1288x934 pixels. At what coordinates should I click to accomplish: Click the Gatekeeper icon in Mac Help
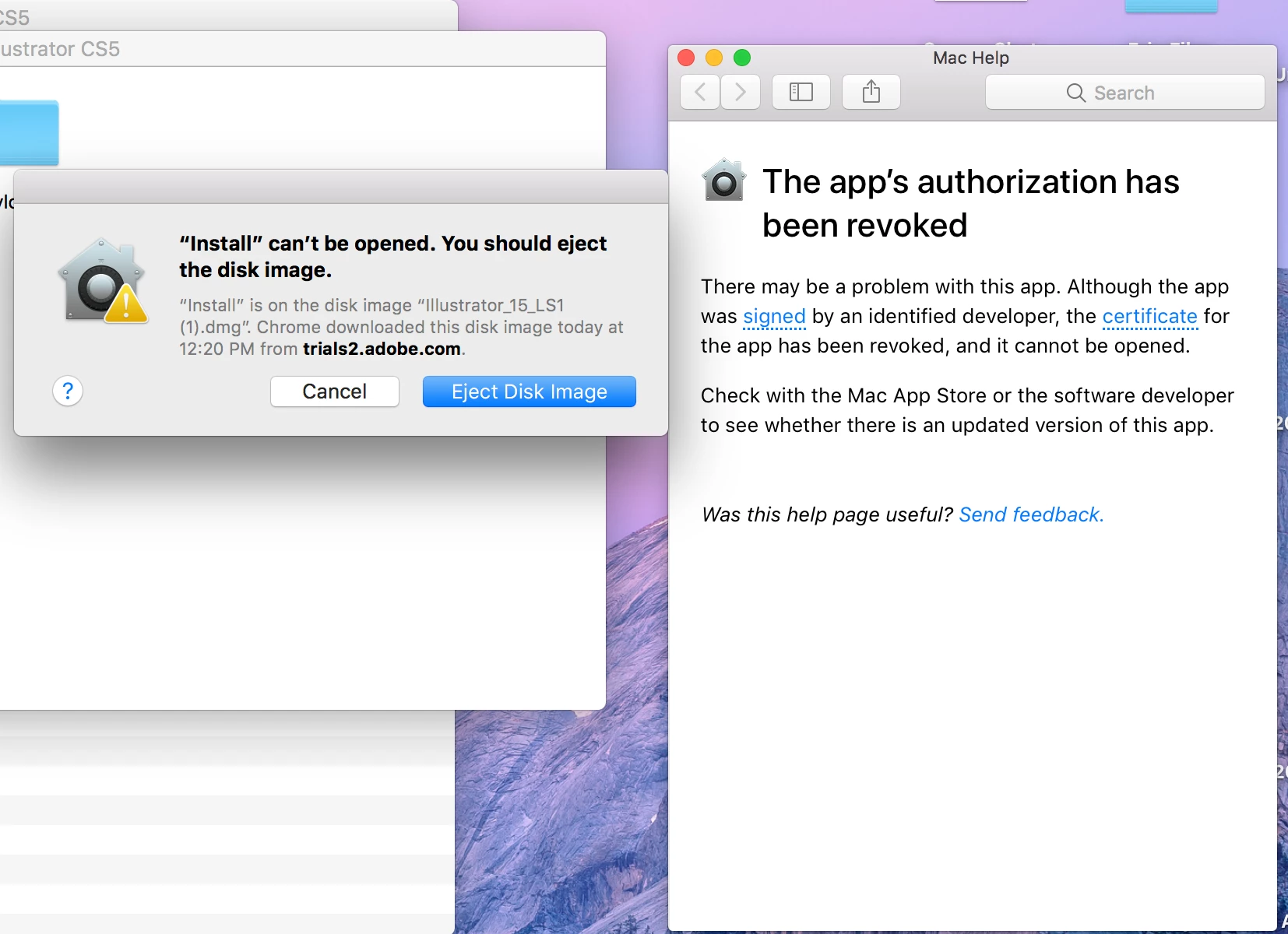(724, 180)
